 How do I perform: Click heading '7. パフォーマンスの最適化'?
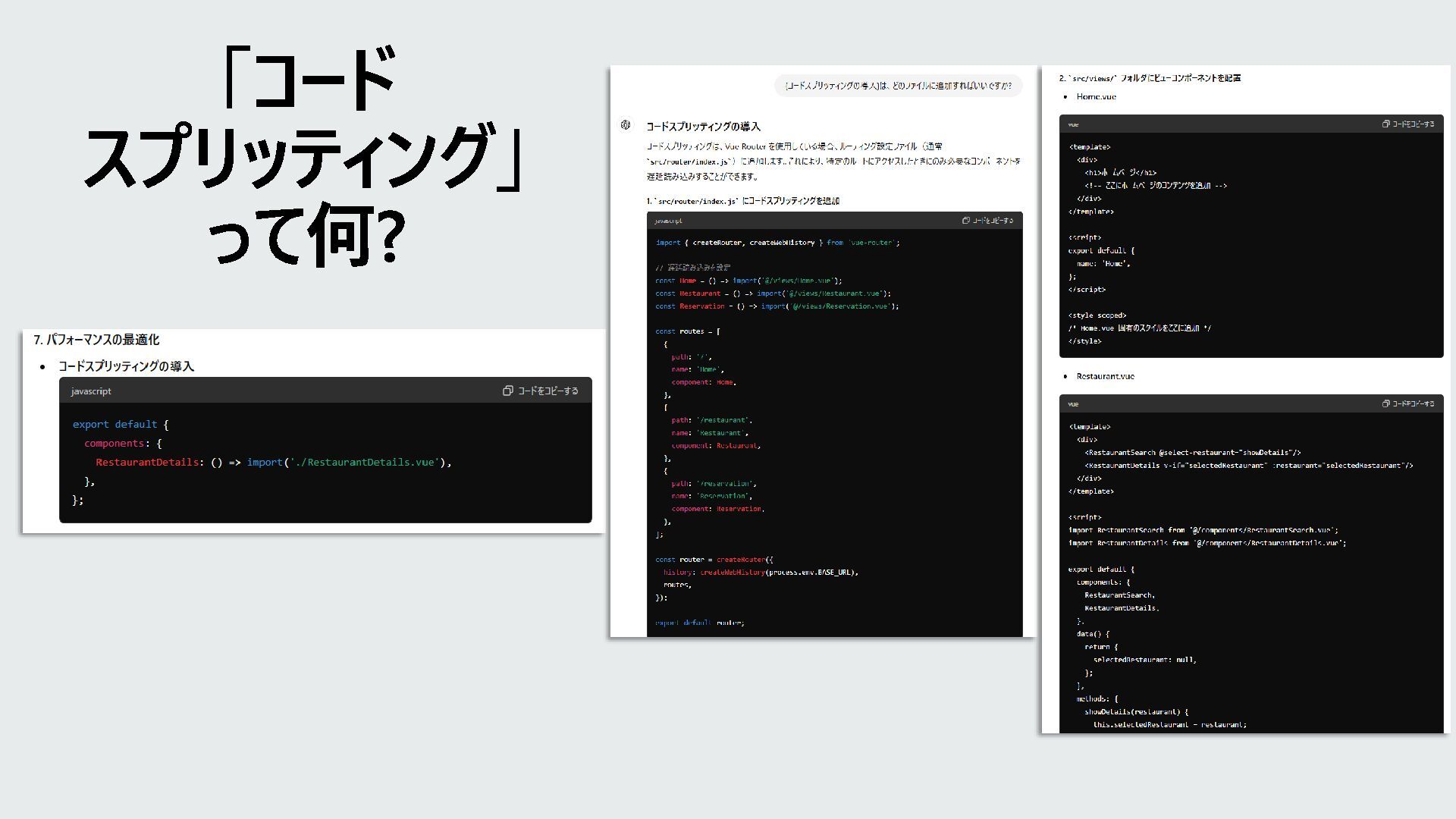click(x=96, y=340)
